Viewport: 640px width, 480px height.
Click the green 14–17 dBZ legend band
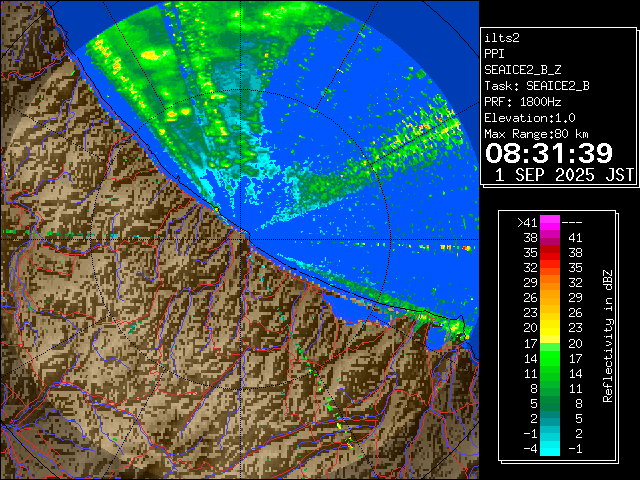pyautogui.click(x=550, y=357)
